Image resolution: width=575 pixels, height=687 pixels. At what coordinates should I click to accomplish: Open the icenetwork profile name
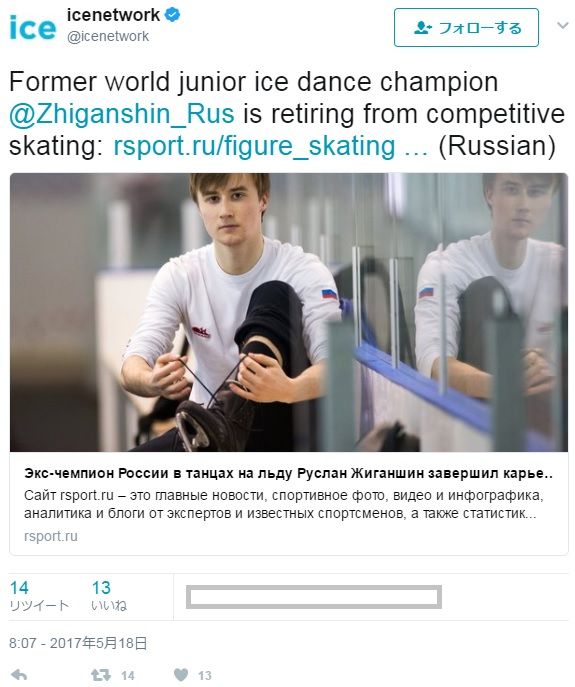(x=113, y=15)
